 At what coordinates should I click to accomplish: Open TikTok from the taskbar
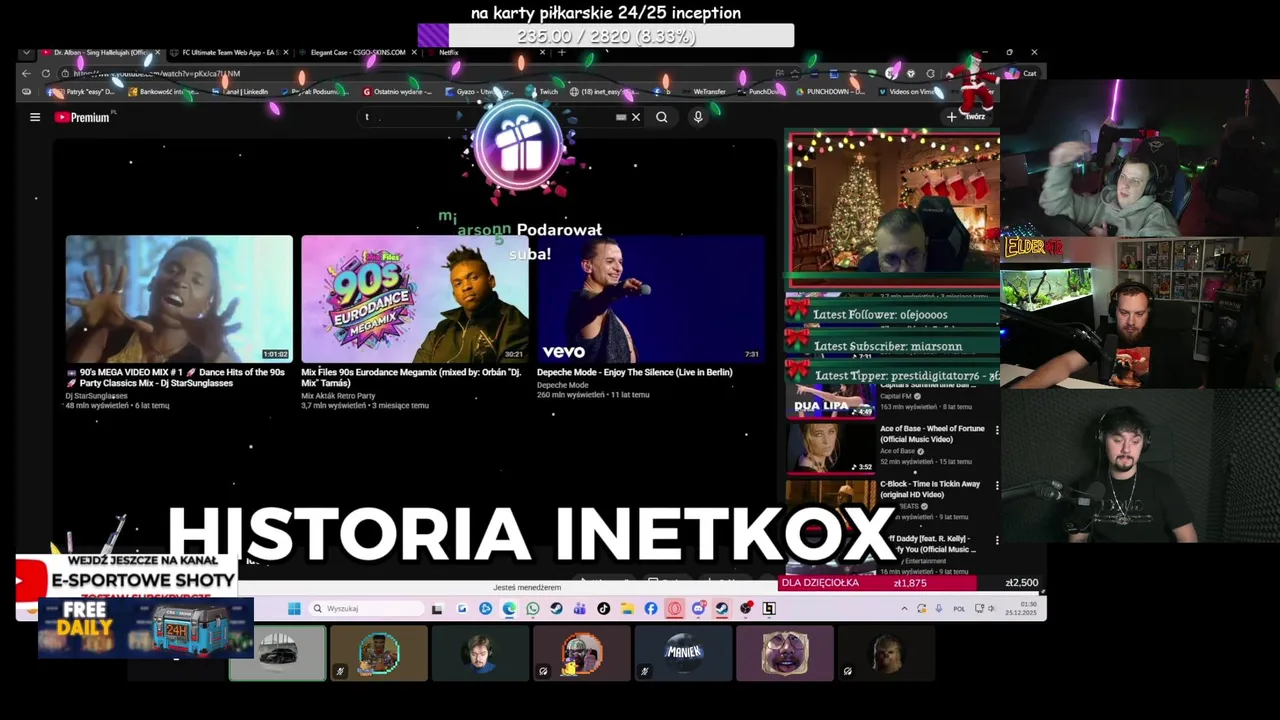tap(603, 608)
